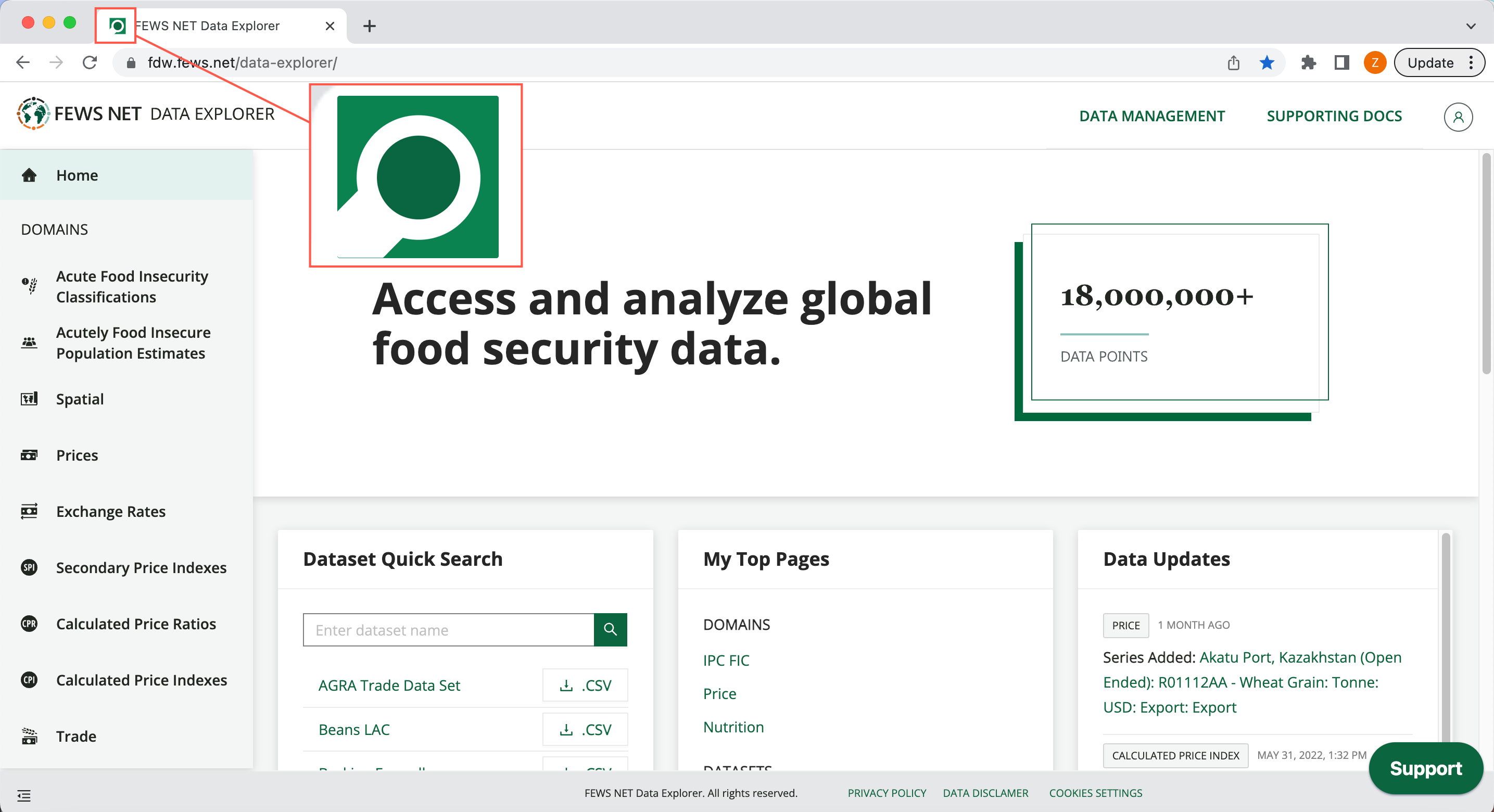Open Supporting Docs menu
The height and width of the screenshot is (812, 1494).
1333,116
